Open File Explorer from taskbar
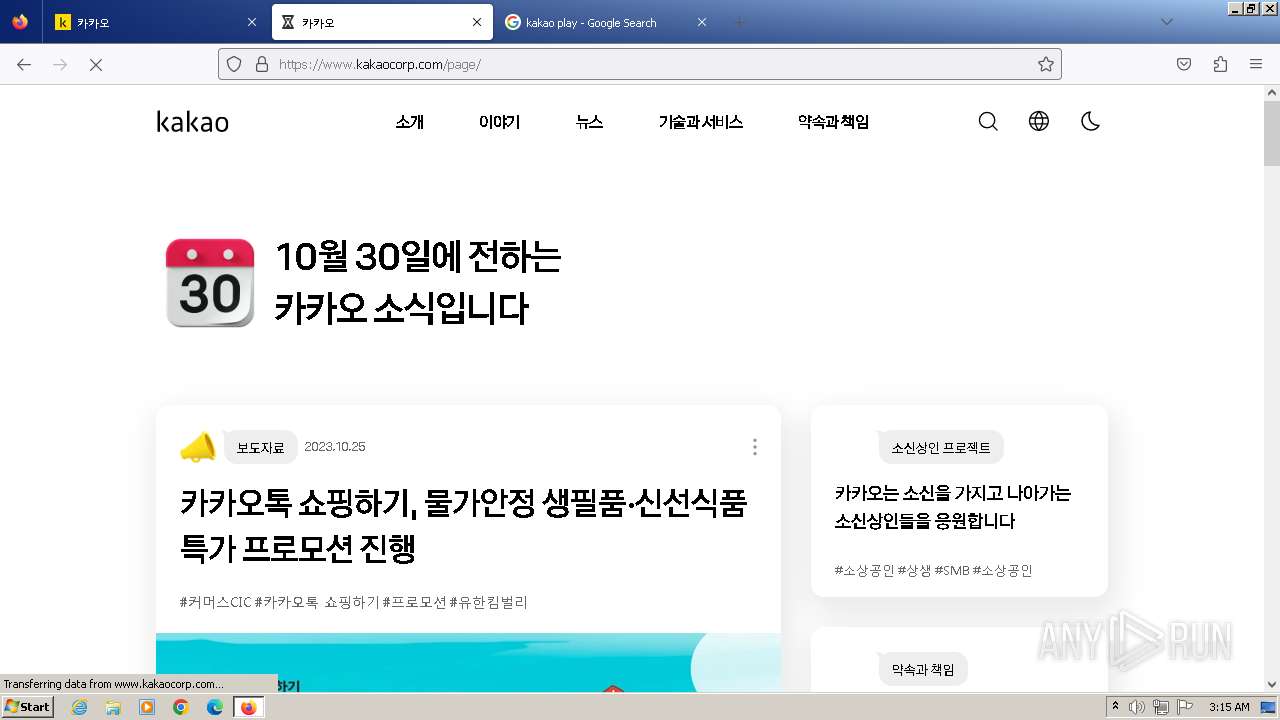Screen dimensions: 1280x720 tap(113, 707)
